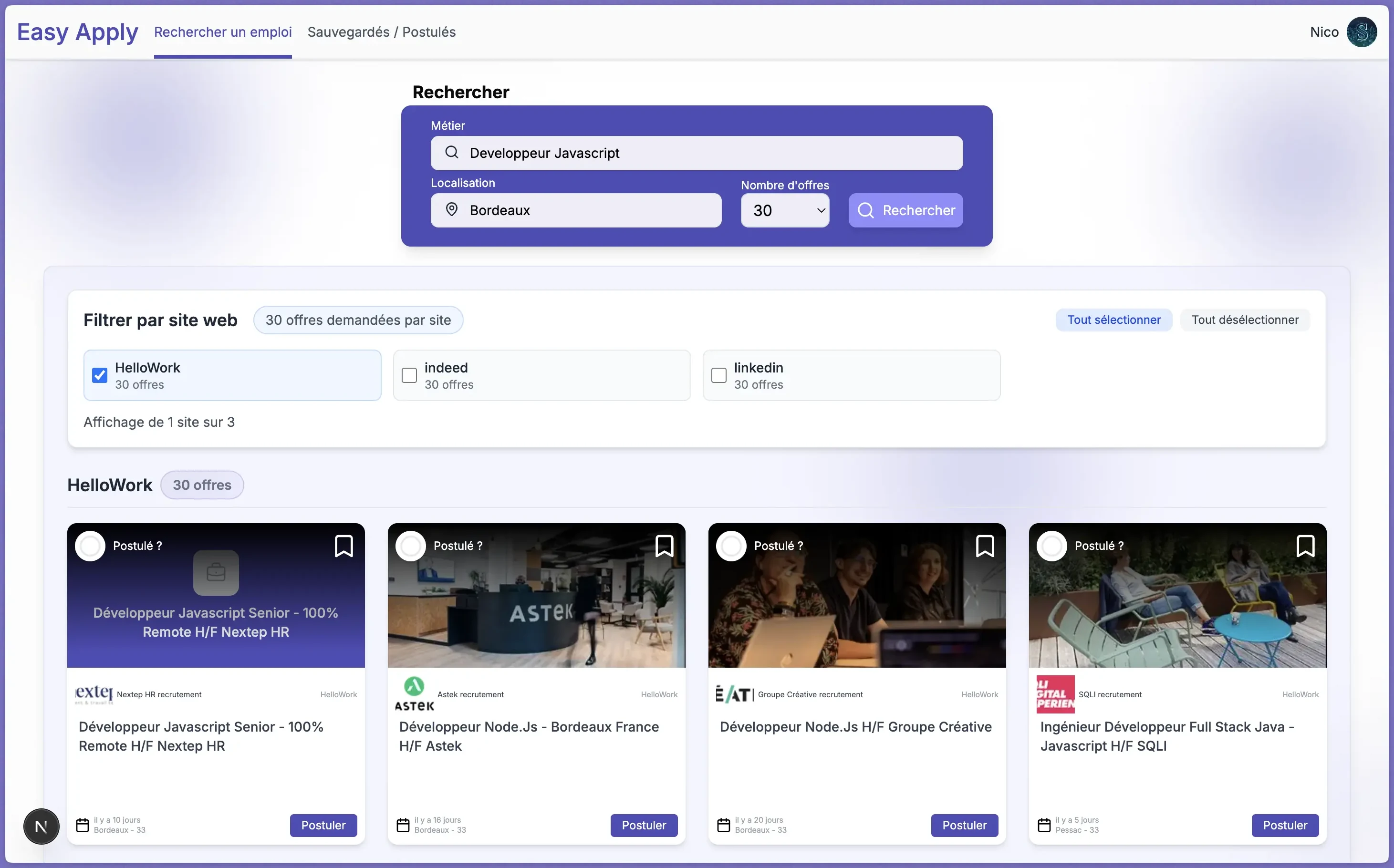The width and height of the screenshot is (1394, 868).
Task: Click Postuler on the Groupe Créative card
Action: 965,826
